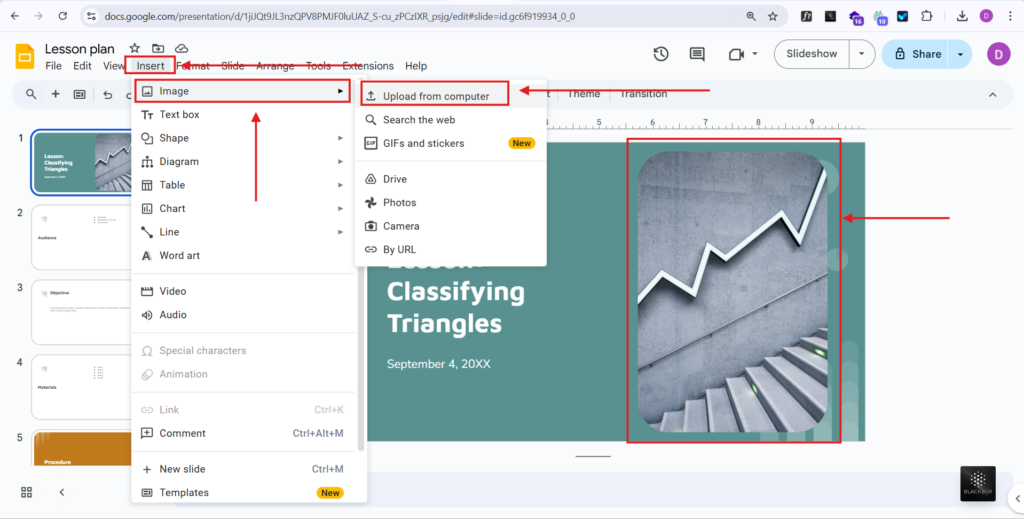
Task: Open Slideshow options dropdown arrow
Action: (x=862, y=54)
